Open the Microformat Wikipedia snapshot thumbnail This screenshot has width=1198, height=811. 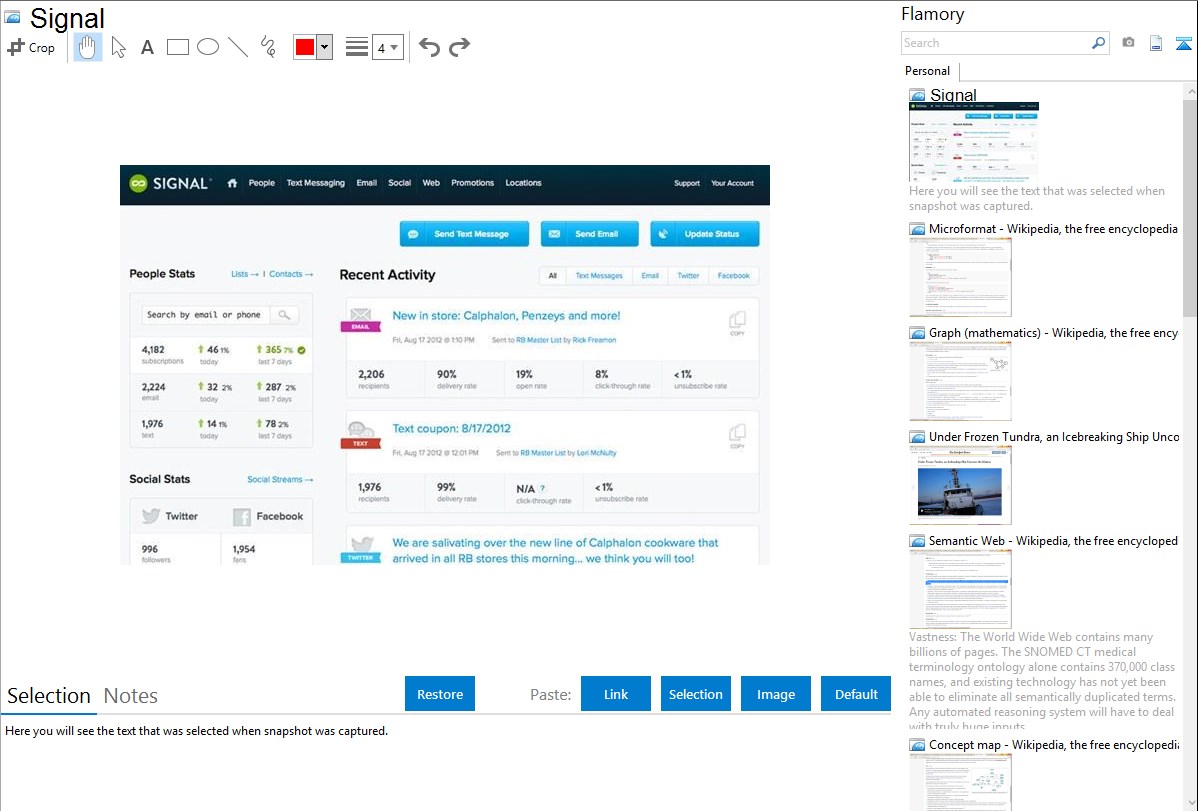pos(960,277)
